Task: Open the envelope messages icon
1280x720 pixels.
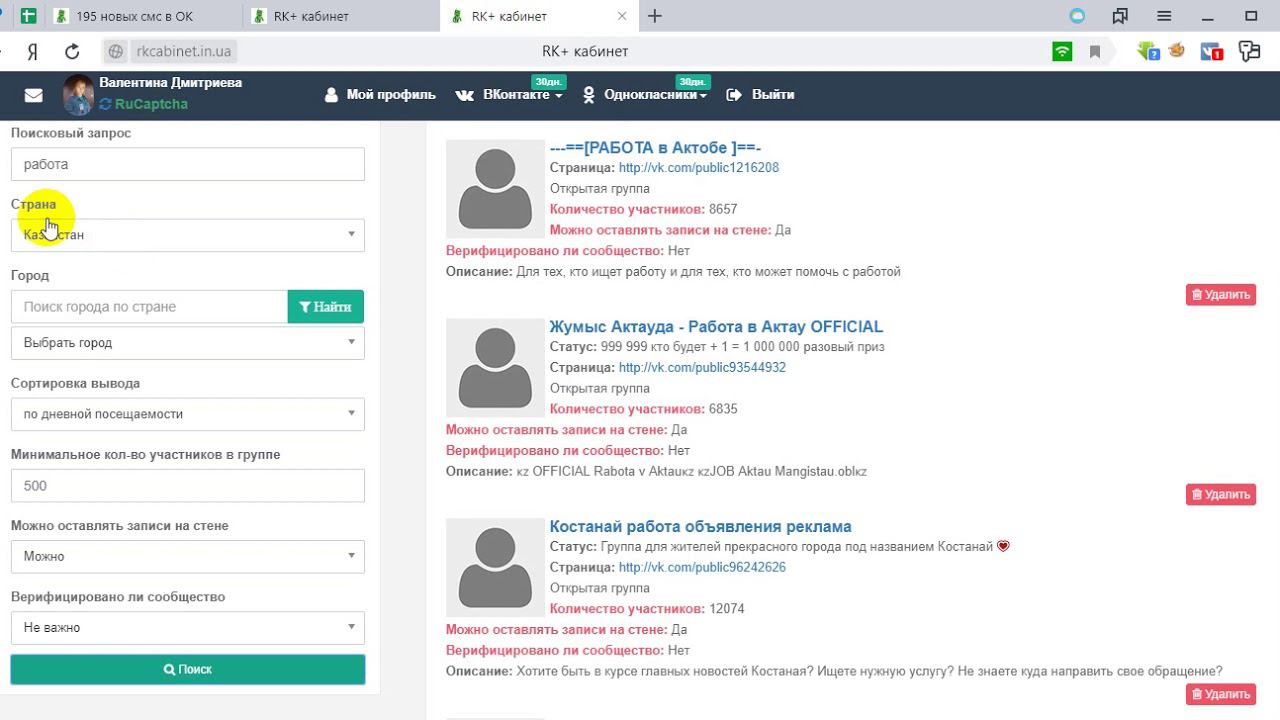Action: (x=33, y=95)
